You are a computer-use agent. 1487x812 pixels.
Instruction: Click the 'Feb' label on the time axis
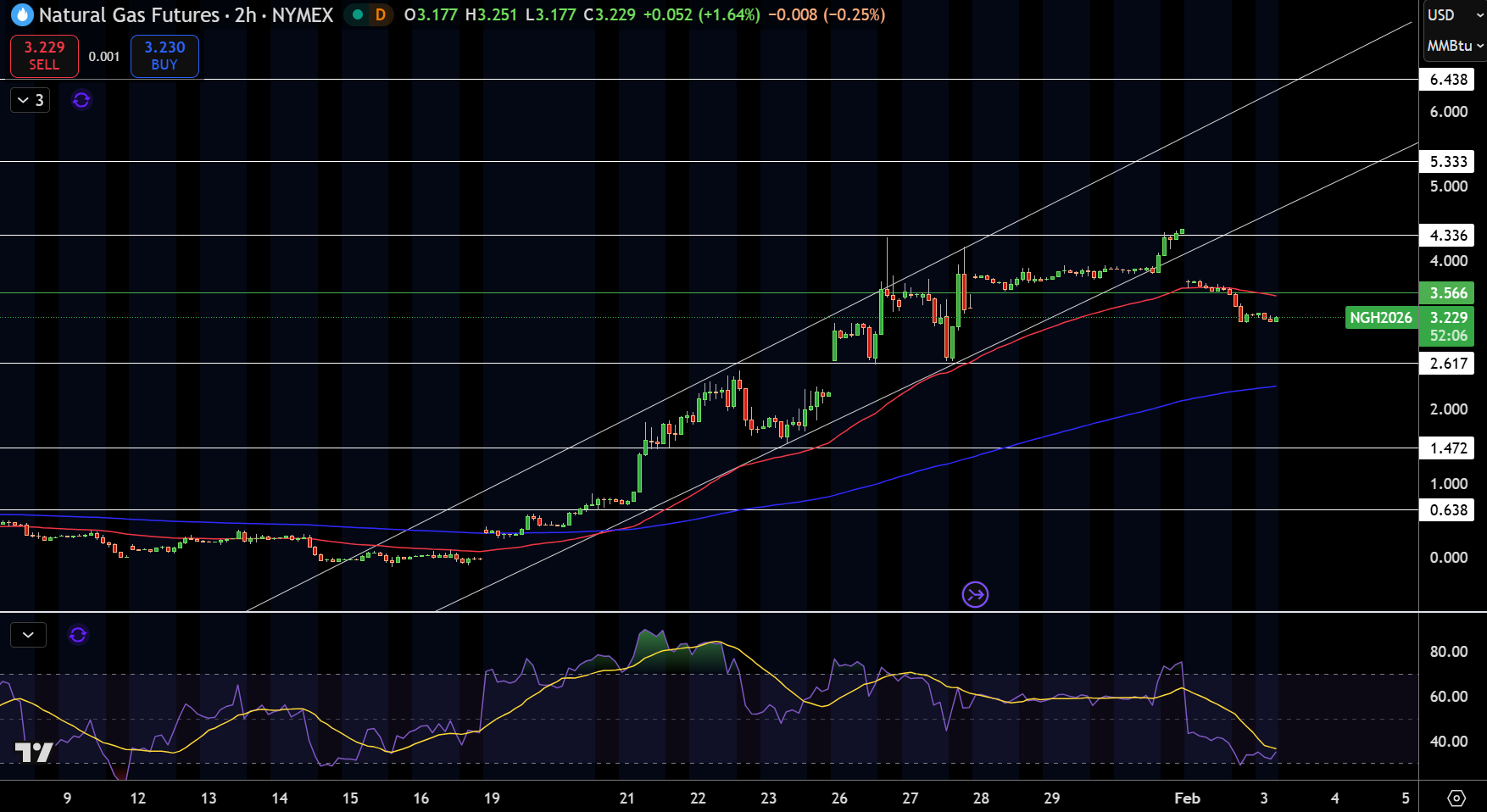tap(1187, 798)
